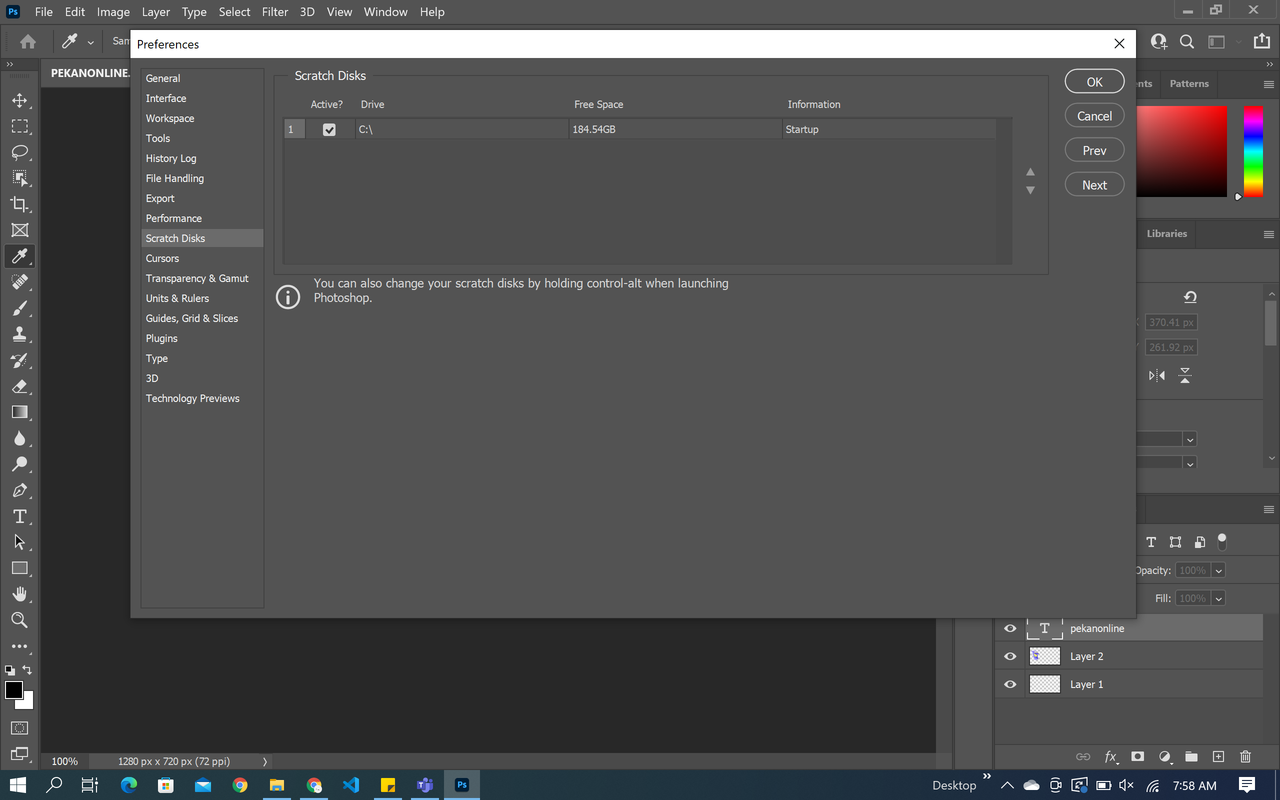Select the Frame tool
Image resolution: width=1280 pixels, height=800 pixels.
(x=19, y=230)
